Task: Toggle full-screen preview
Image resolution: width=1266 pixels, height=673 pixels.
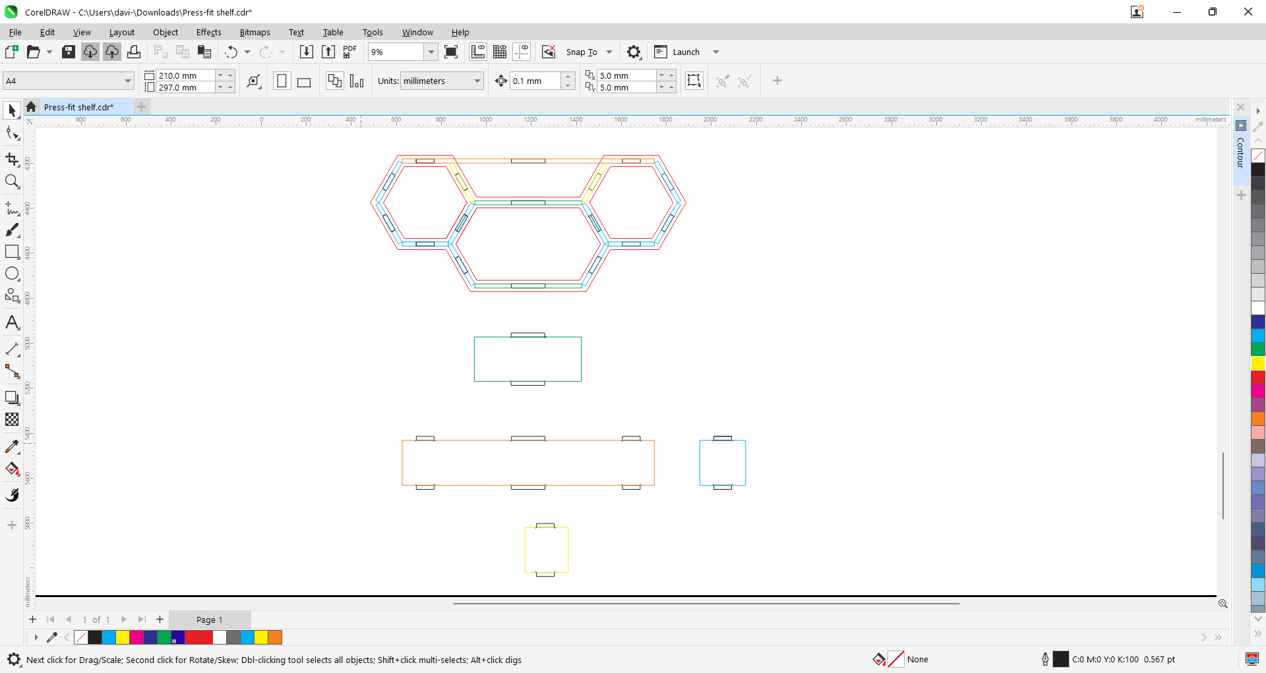Action: [x=451, y=52]
